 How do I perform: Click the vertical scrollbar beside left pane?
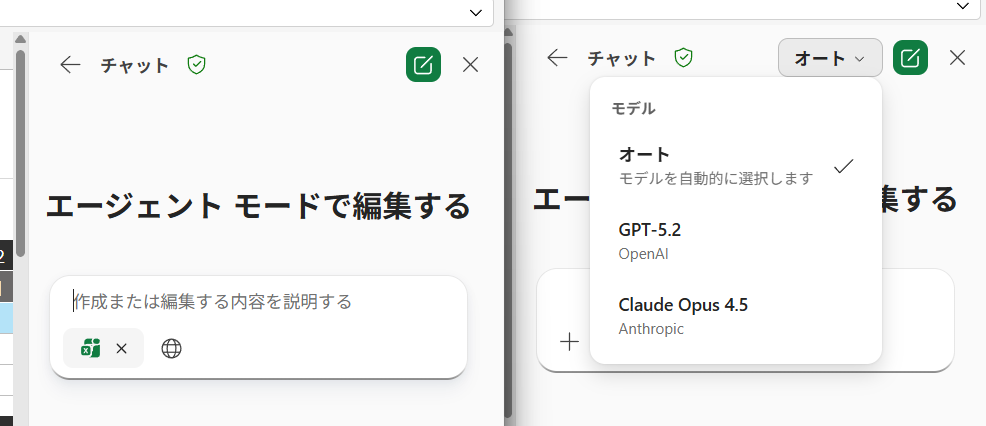click(x=20, y=150)
